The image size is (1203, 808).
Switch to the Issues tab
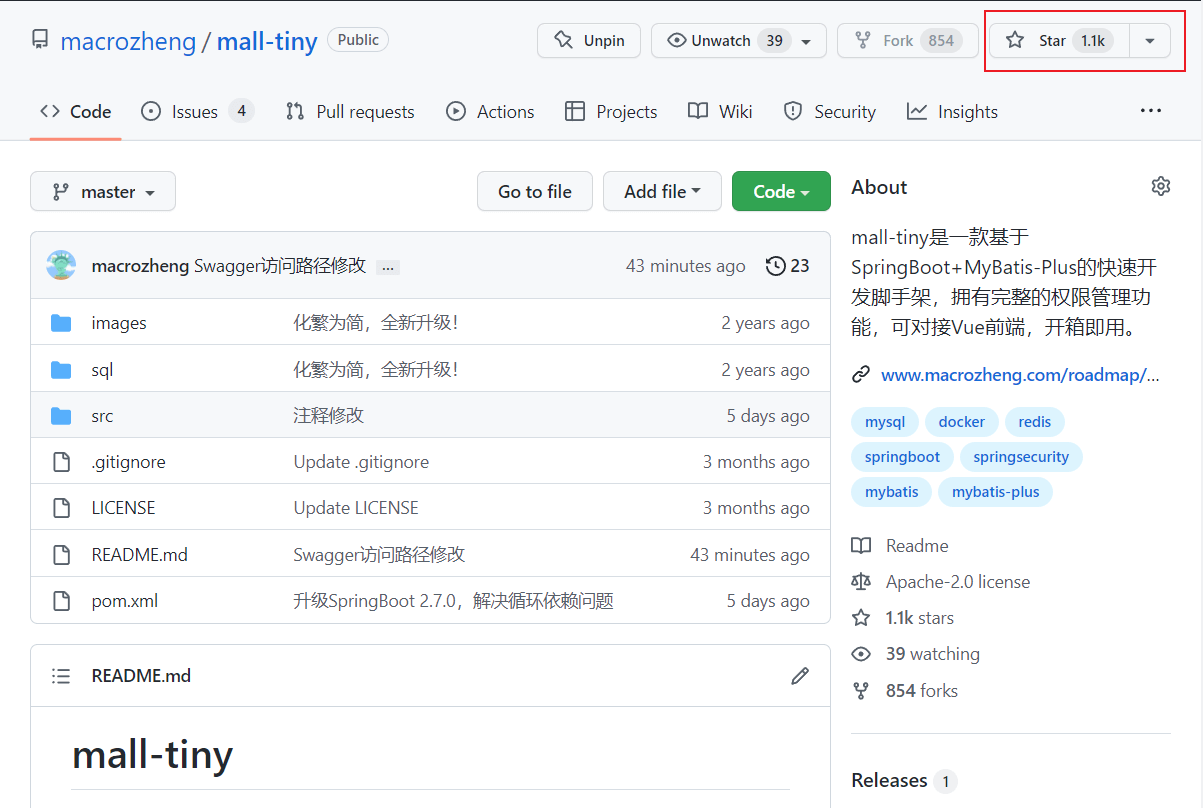195,111
